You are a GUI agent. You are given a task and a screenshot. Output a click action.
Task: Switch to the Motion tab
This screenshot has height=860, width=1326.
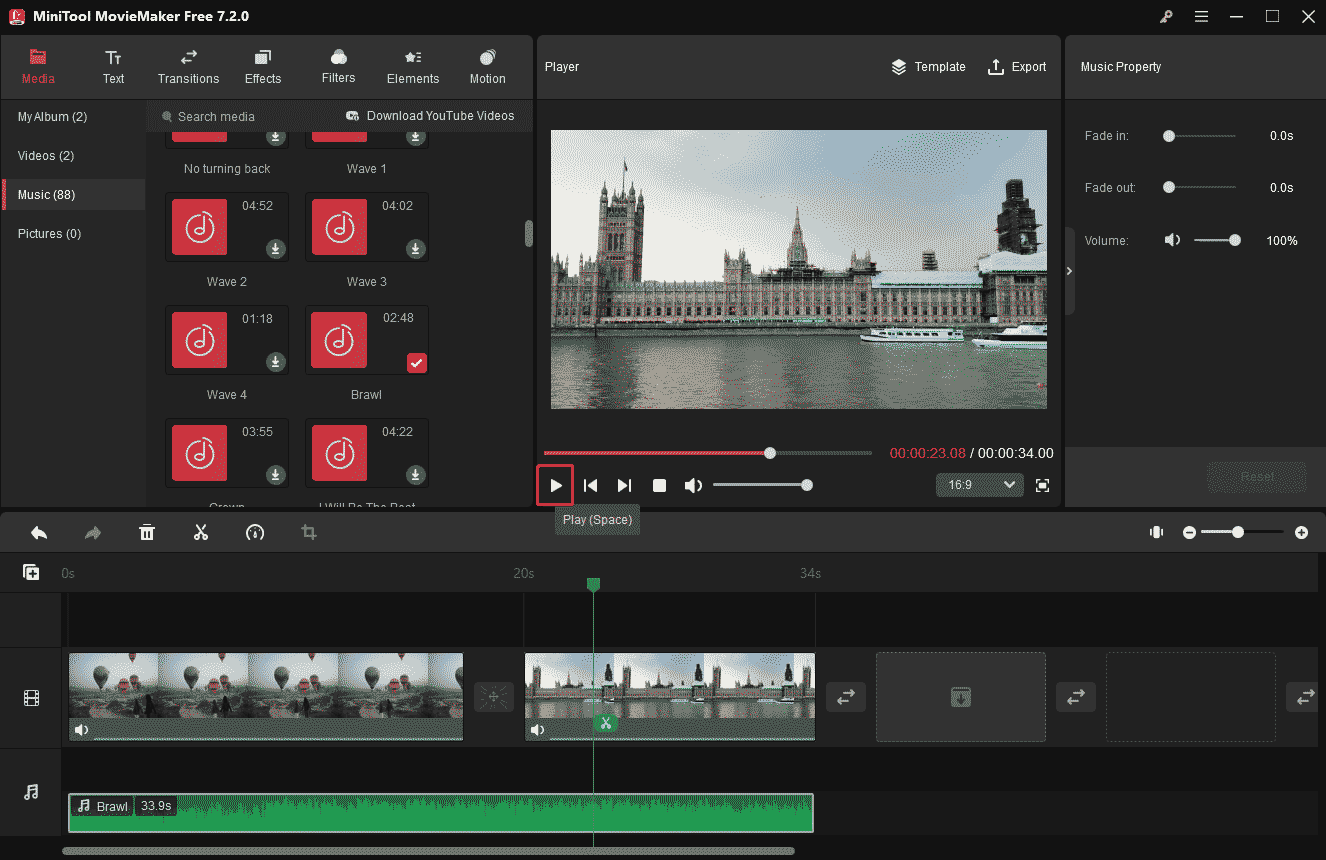coord(487,67)
